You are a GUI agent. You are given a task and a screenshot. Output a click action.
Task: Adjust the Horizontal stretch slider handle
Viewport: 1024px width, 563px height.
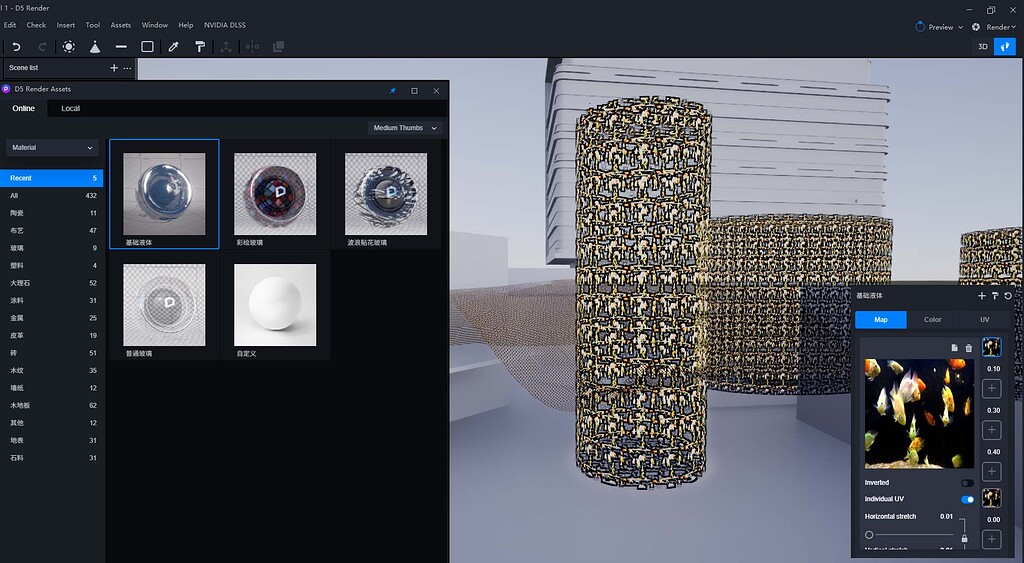[869, 535]
